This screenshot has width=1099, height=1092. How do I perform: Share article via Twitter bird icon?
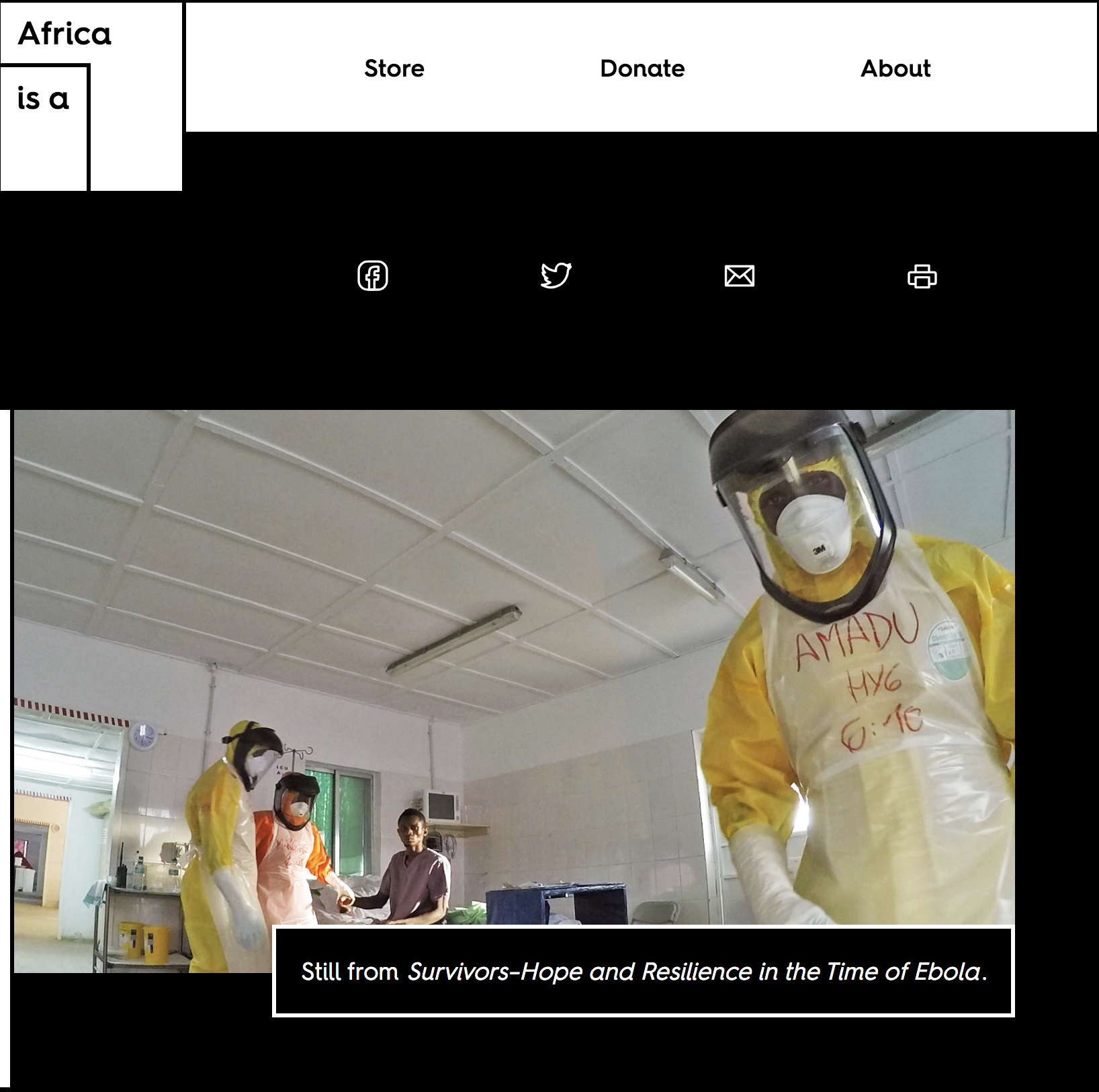[556, 276]
